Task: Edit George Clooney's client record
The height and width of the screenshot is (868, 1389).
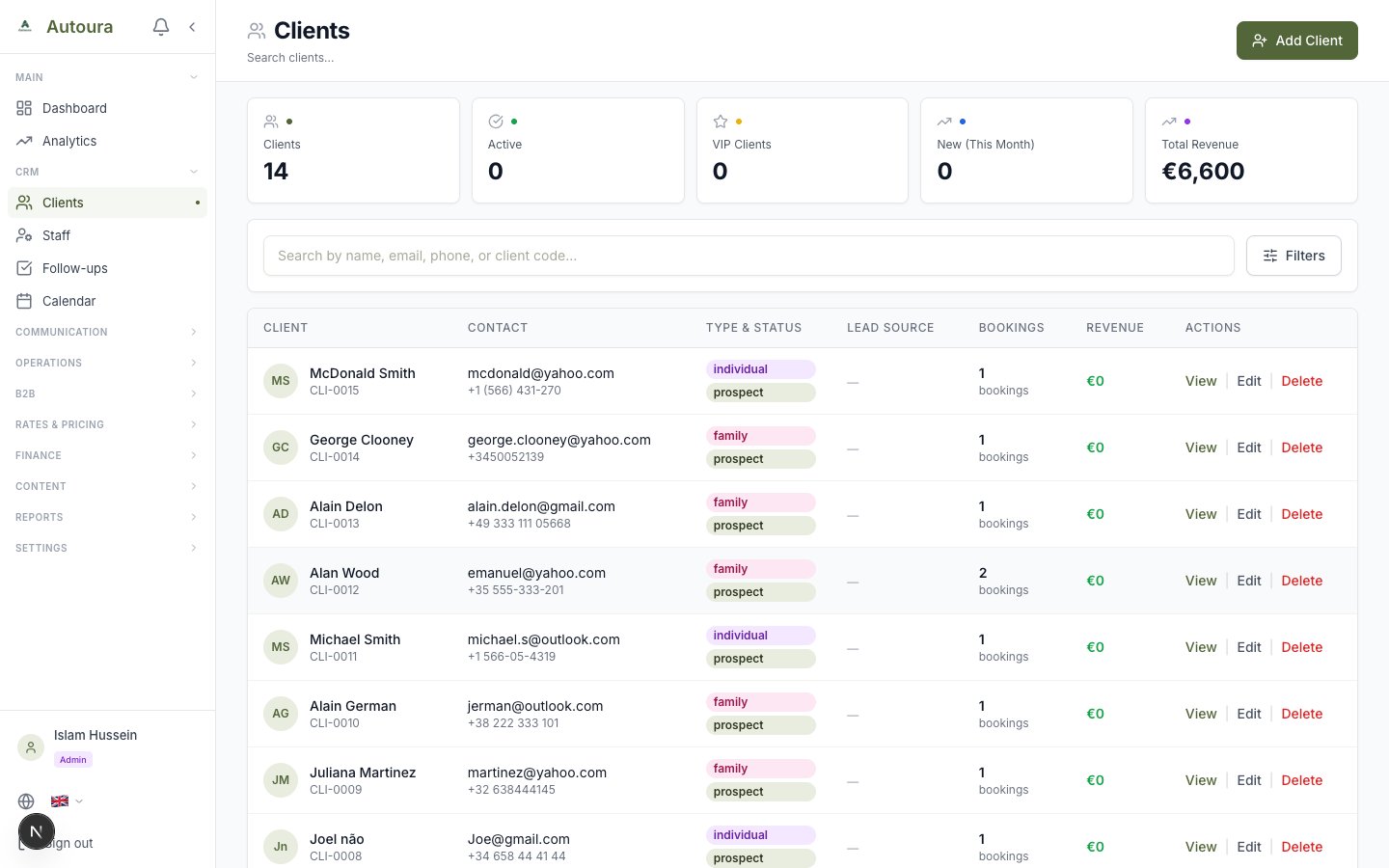Action: click(x=1249, y=448)
